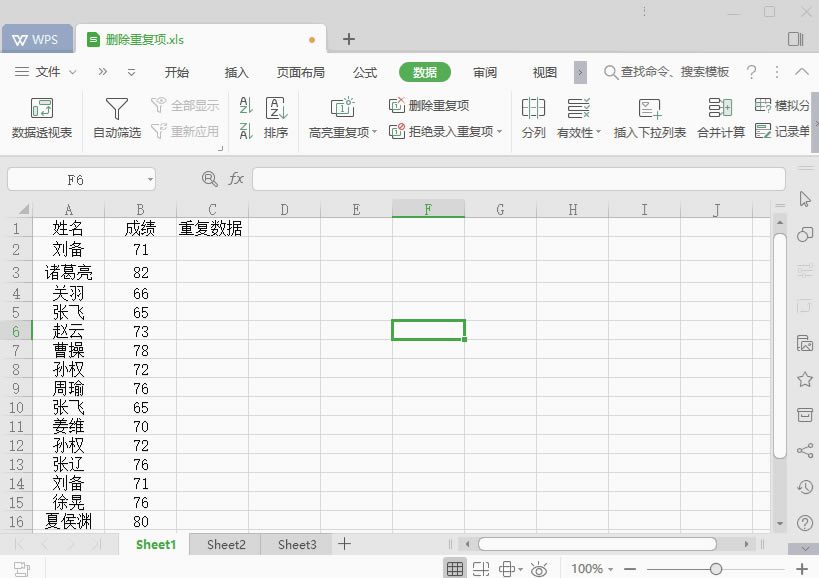Expand the name box dropdown arrow
This screenshot has height=578, width=819.
click(151, 178)
